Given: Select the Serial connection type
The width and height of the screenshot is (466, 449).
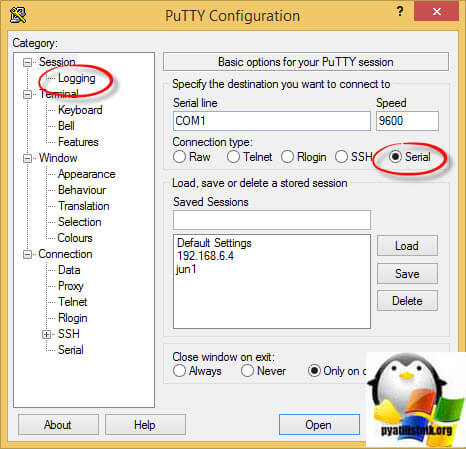Looking at the screenshot, I should point(395,156).
